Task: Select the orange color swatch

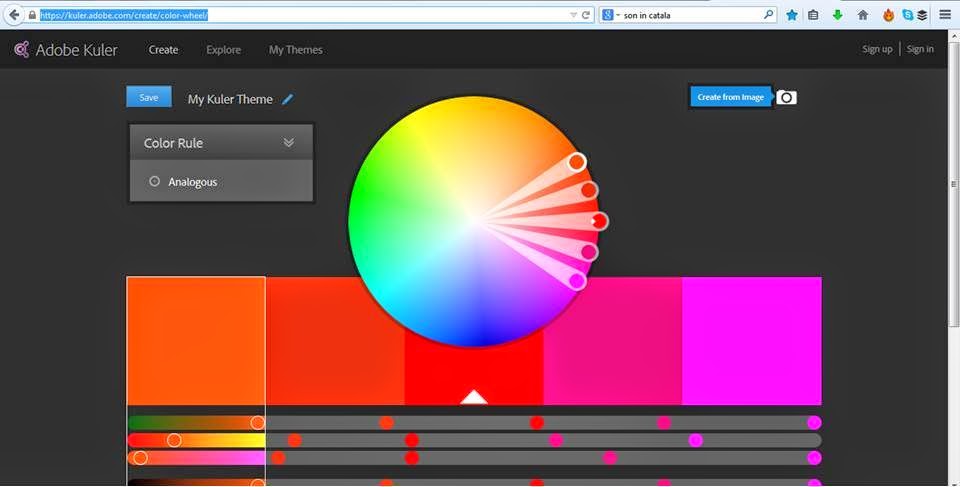Action: [196, 341]
